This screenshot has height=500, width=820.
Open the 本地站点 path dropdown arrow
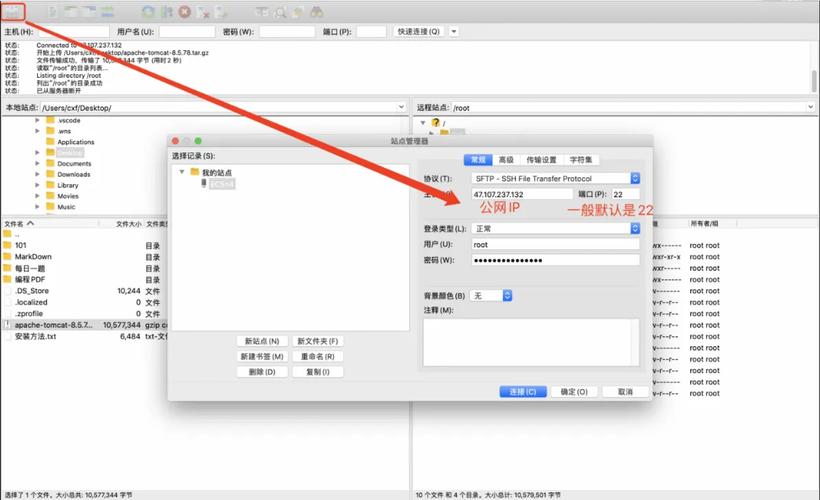[401, 107]
